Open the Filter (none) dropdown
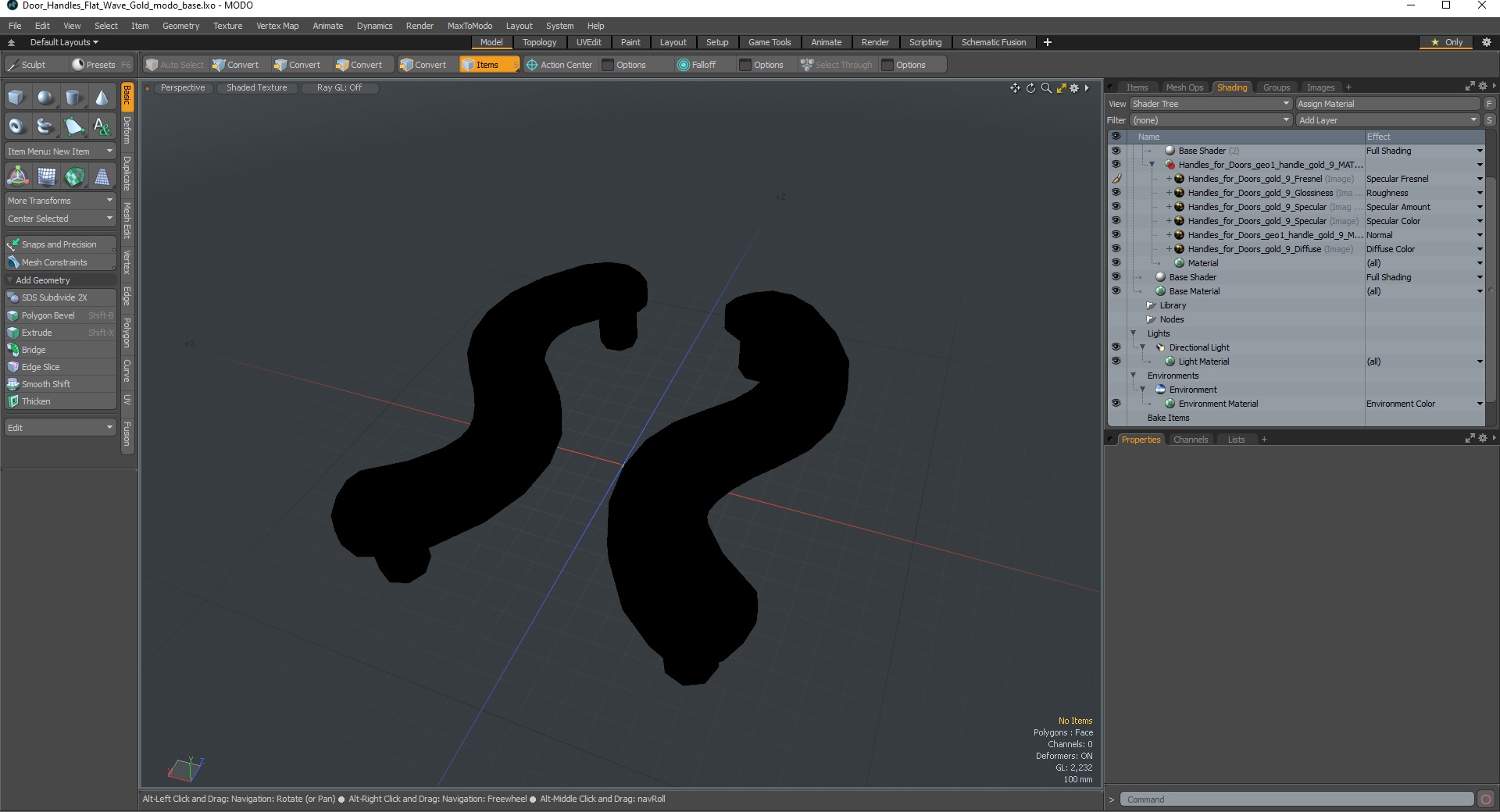The width and height of the screenshot is (1500, 812). coord(1210,120)
